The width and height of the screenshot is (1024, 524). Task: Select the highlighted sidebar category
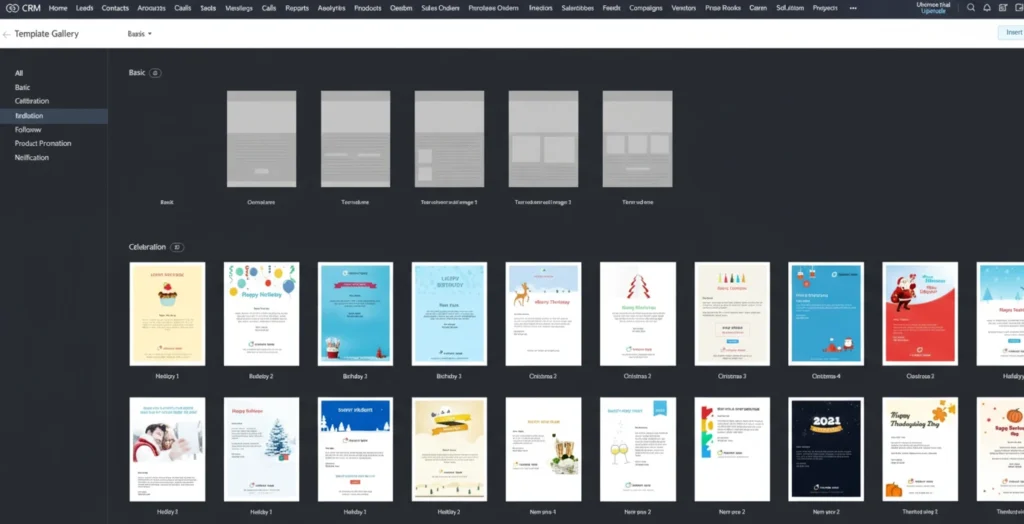click(x=54, y=116)
